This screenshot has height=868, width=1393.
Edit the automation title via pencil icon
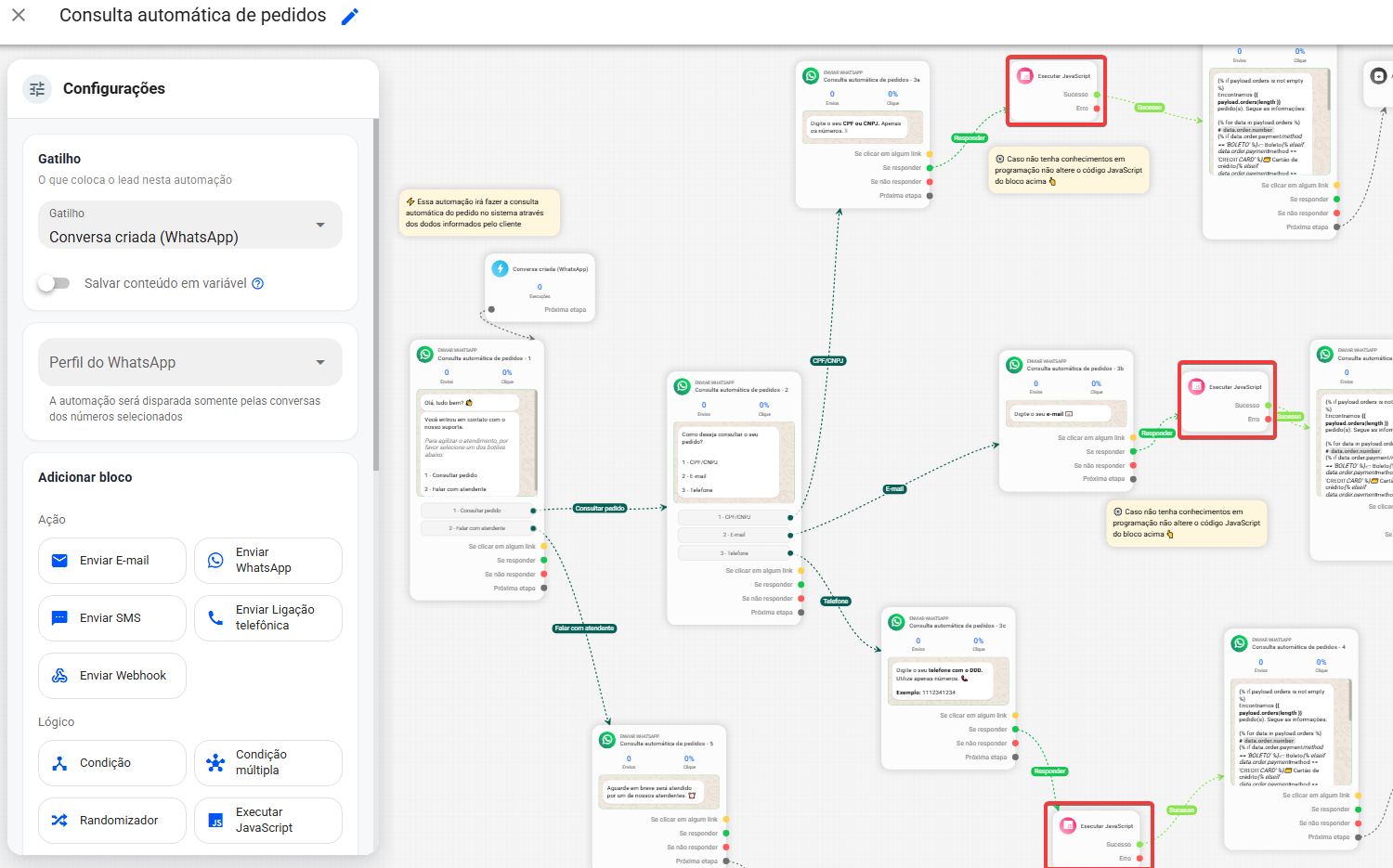tap(350, 16)
